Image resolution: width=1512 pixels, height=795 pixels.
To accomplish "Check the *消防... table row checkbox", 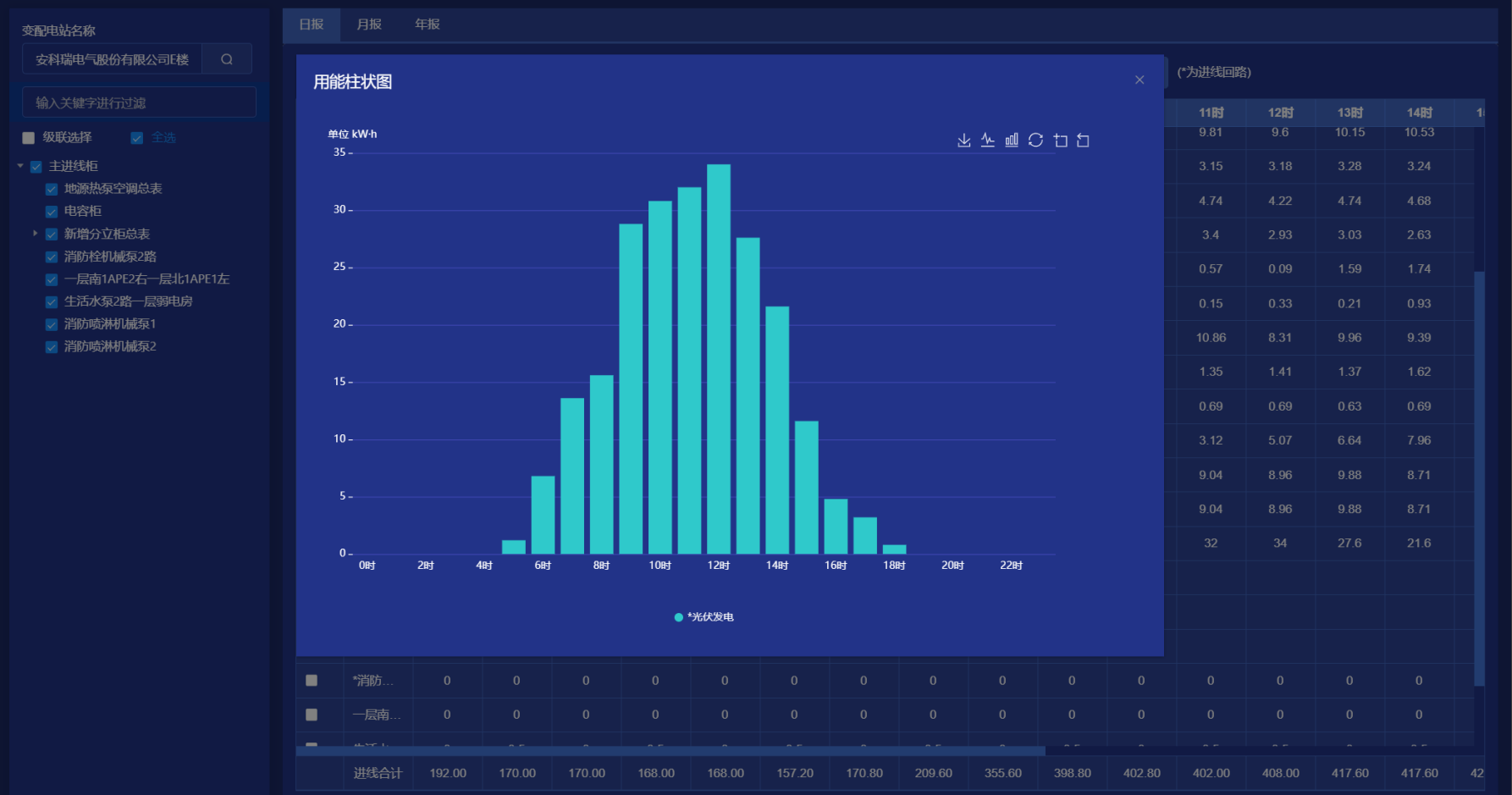I will point(312,681).
